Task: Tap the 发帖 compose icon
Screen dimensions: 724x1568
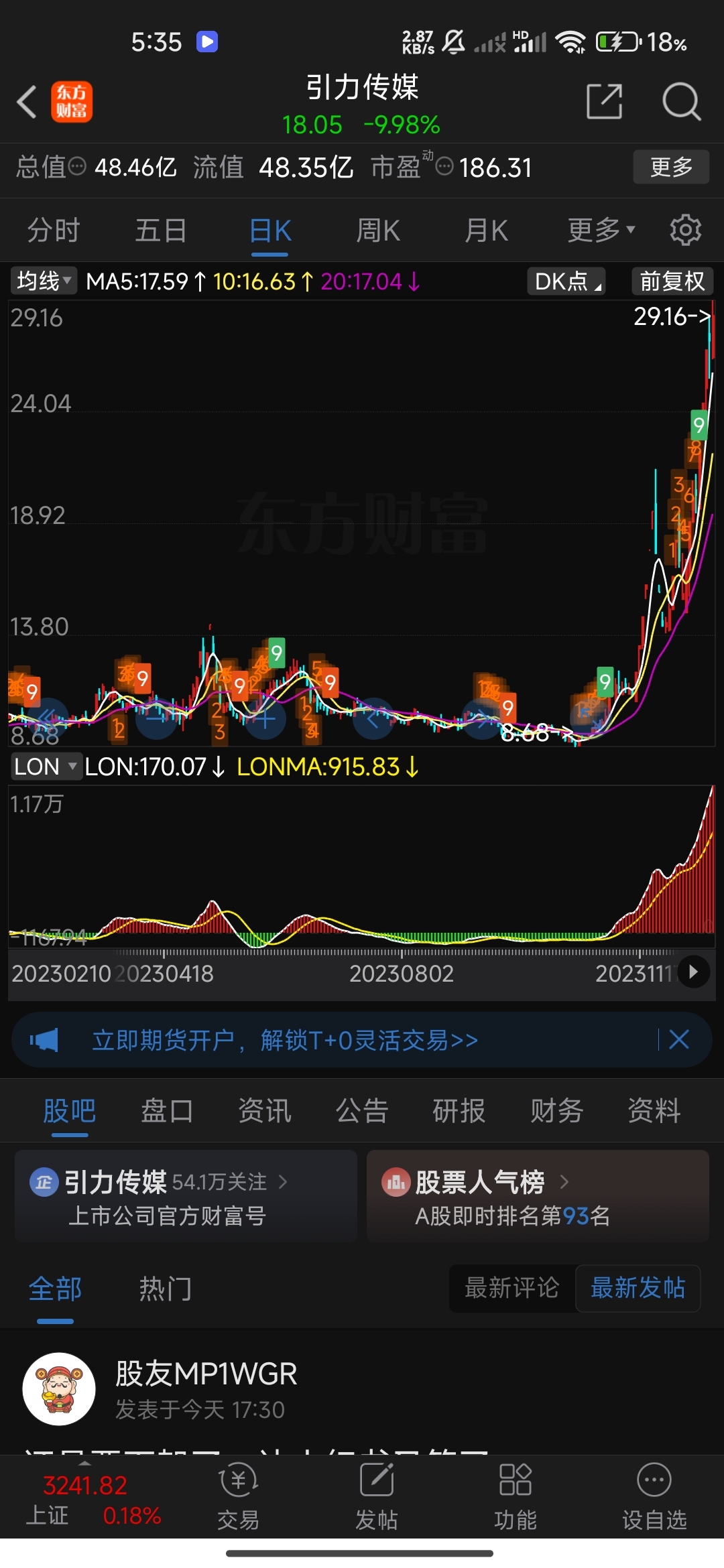Action: coord(377,1480)
